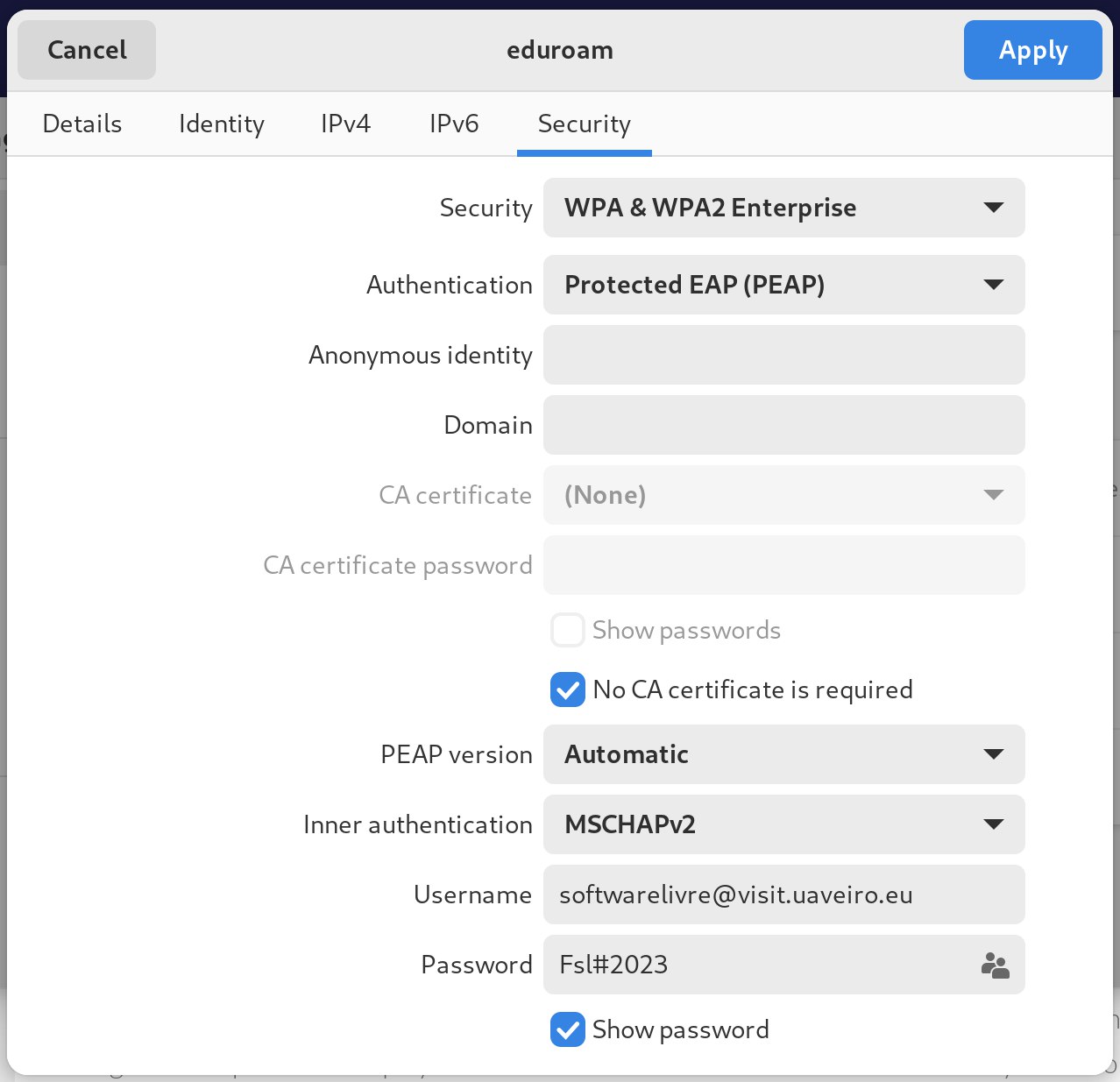
Task: Select the Security tab
Action: pyautogui.click(x=585, y=124)
